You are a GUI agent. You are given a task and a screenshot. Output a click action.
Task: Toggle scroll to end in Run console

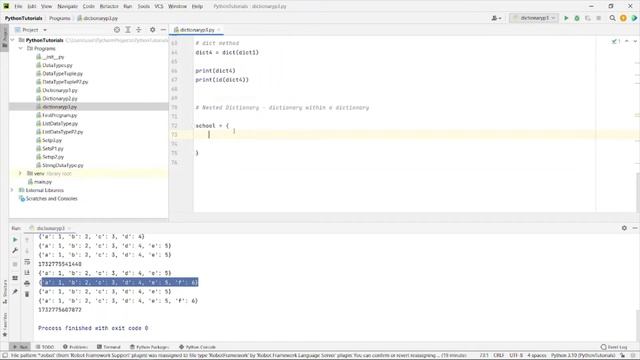point(27,272)
